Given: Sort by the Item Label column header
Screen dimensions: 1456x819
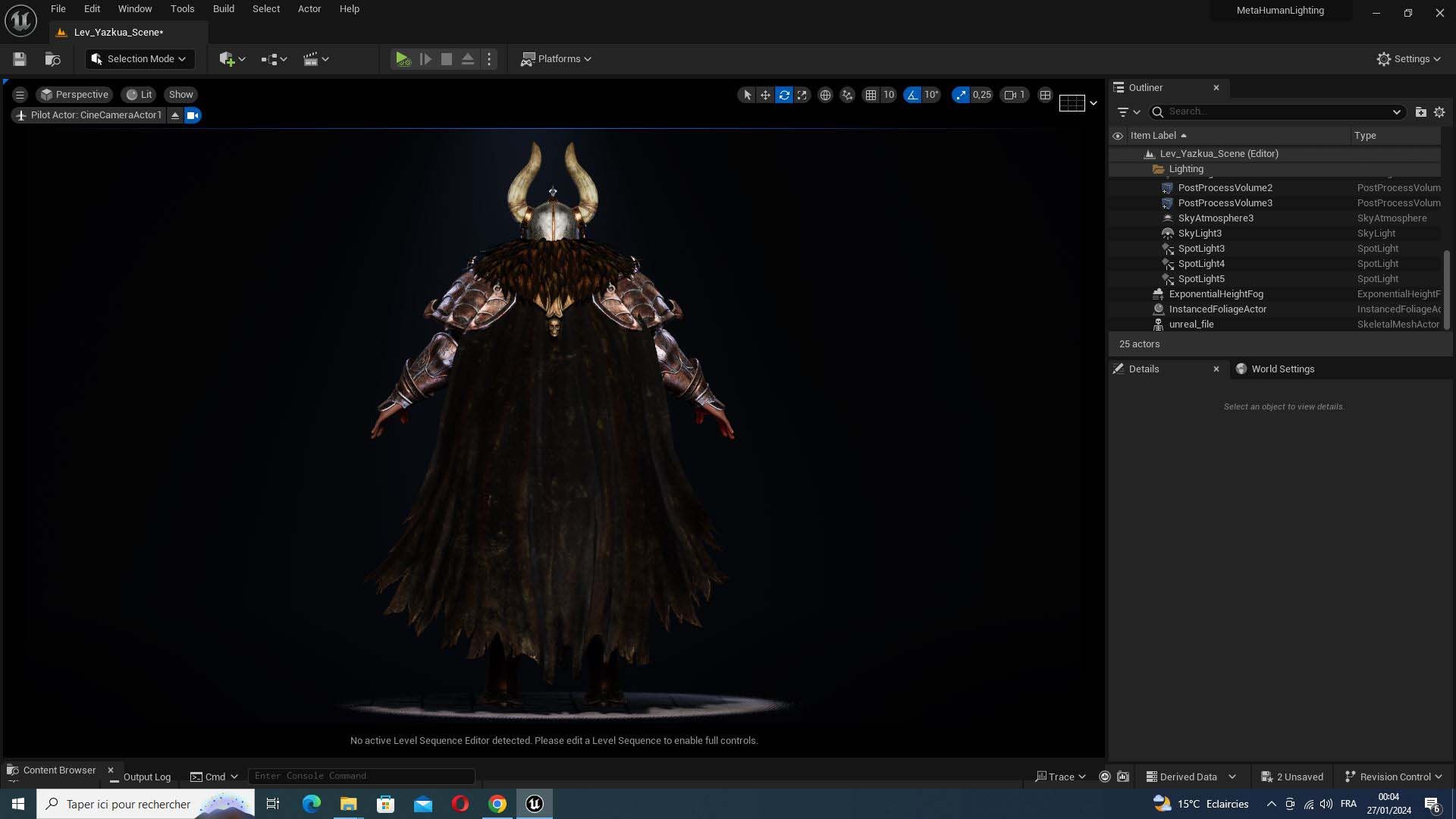Looking at the screenshot, I should pyautogui.click(x=1238, y=136).
